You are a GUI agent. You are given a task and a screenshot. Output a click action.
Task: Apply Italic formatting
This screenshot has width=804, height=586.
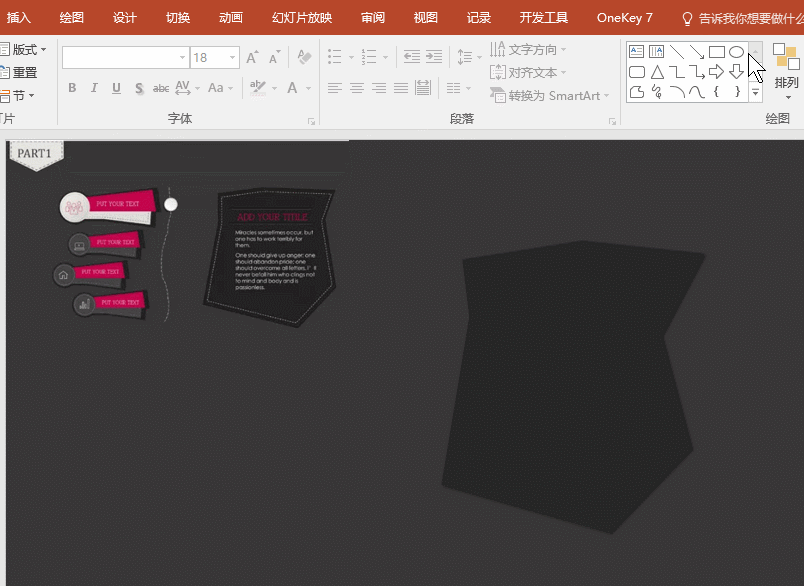pos(93,88)
